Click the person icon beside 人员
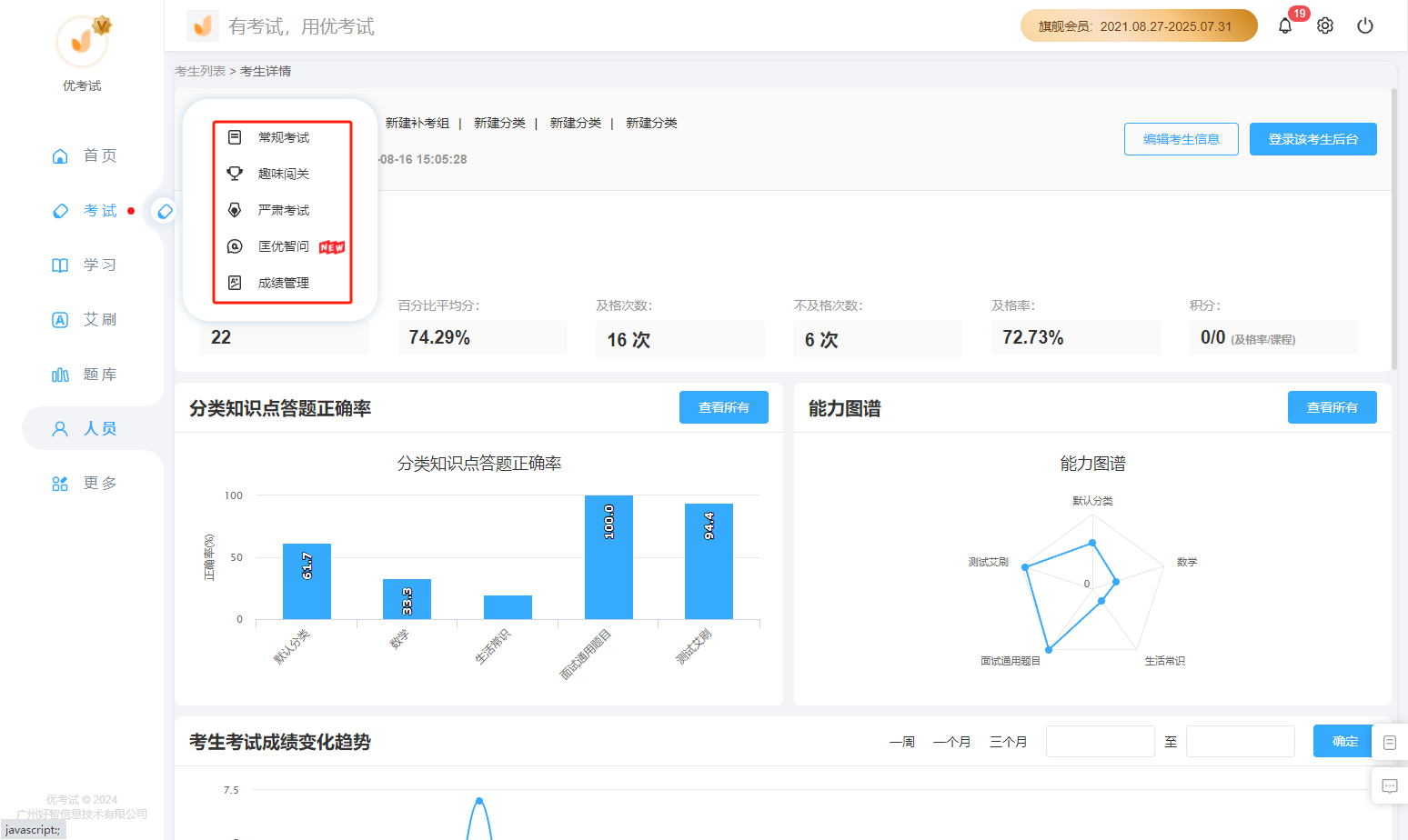Image resolution: width=1408 pixels, height=840 pixels. (60, 429)
